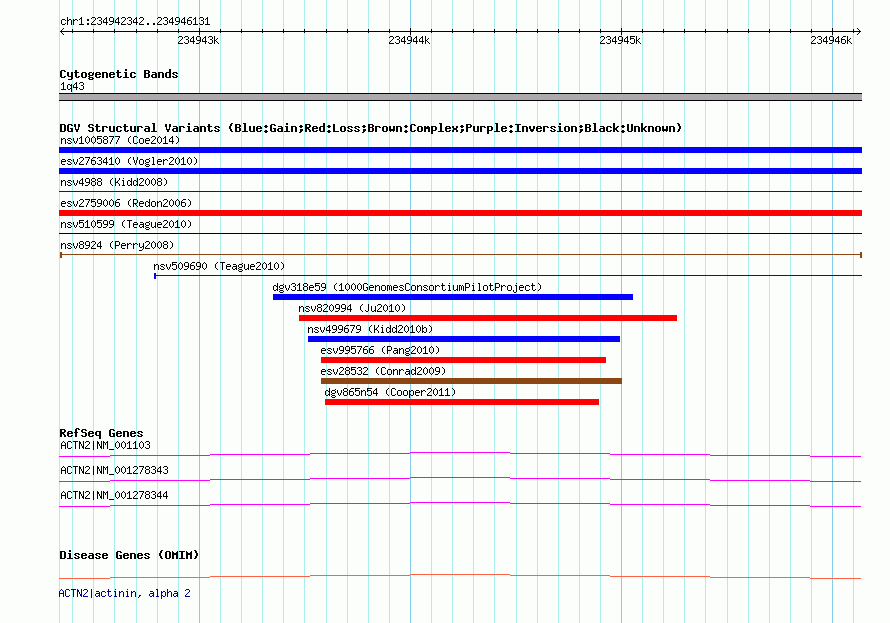Click the right arrow of the coordinate ruler
The width and height of the screenshot is (890, 623).
[858, 31]
